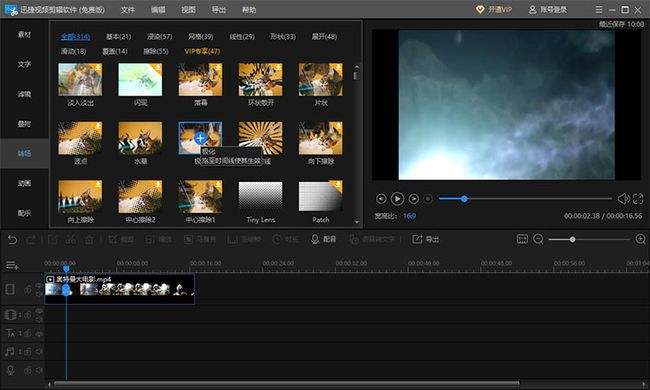Add 极化 transition with blue plus button
650x390 pixels.
[x=200, y=138]
